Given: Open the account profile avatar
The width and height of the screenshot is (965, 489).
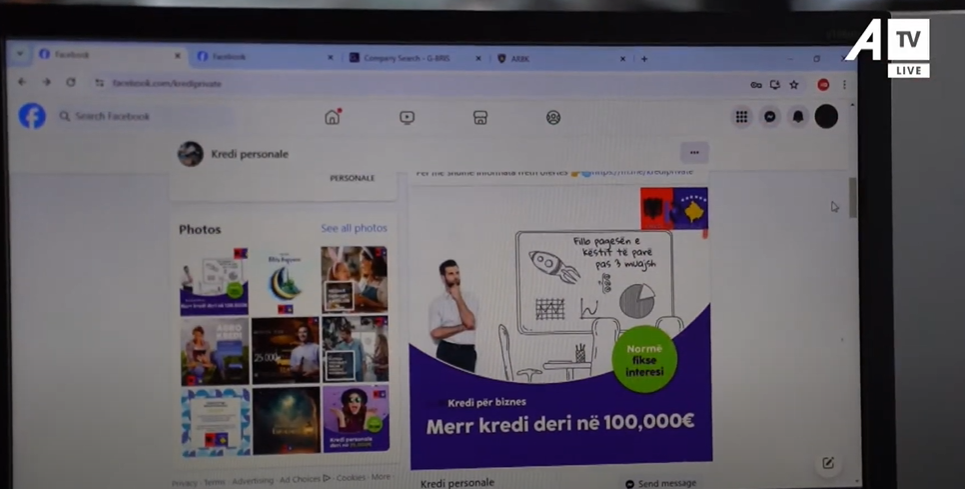Looking at the screenshot, I should coord(827,116).
